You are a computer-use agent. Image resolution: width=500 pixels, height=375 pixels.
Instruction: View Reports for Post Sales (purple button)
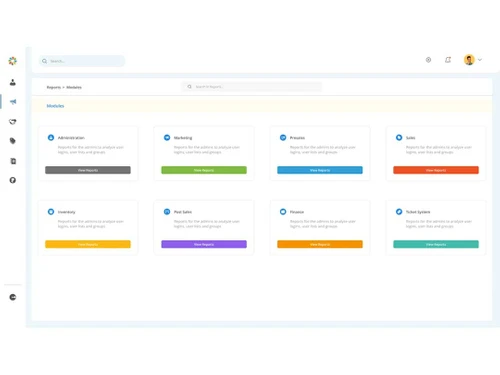204,244
